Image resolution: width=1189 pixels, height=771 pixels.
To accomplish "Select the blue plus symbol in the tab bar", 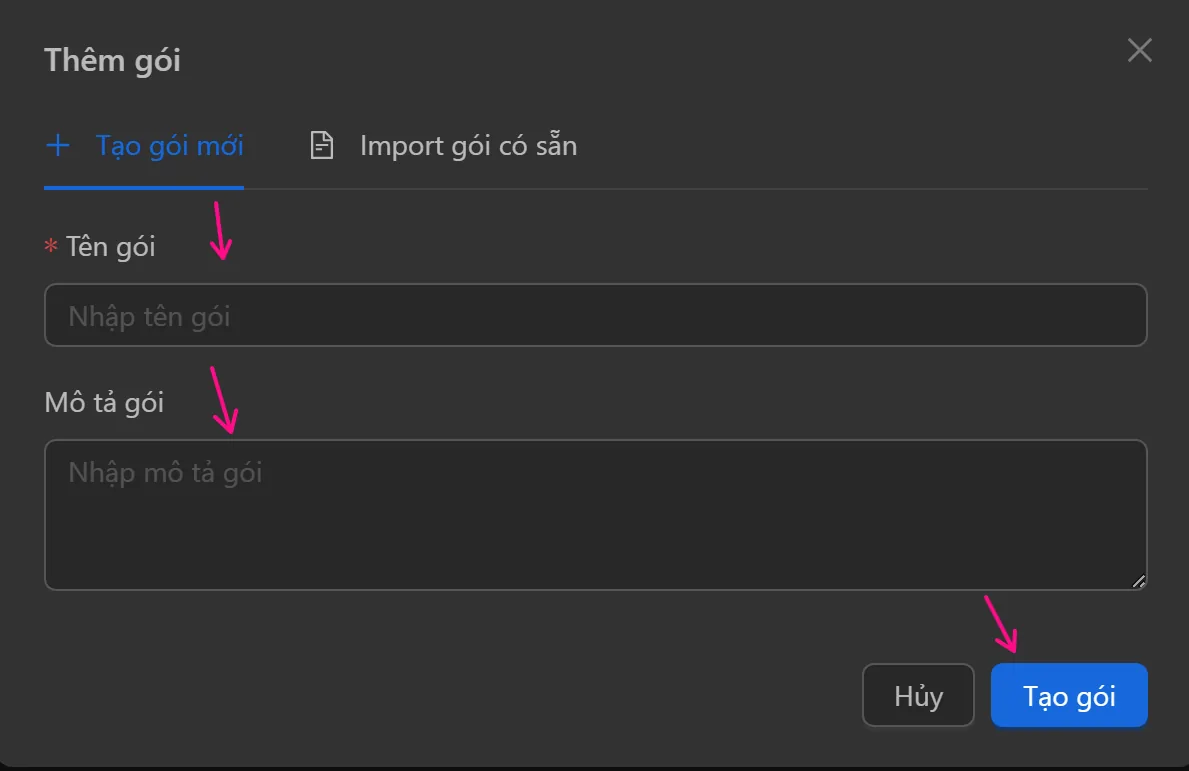I will [x=58, y=145].
